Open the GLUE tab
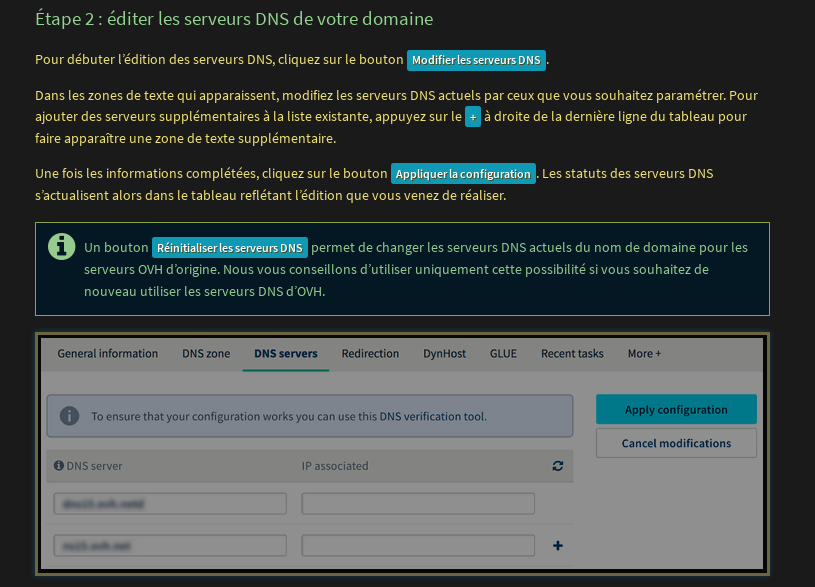 pyautogui.click(x=503, y=354)
